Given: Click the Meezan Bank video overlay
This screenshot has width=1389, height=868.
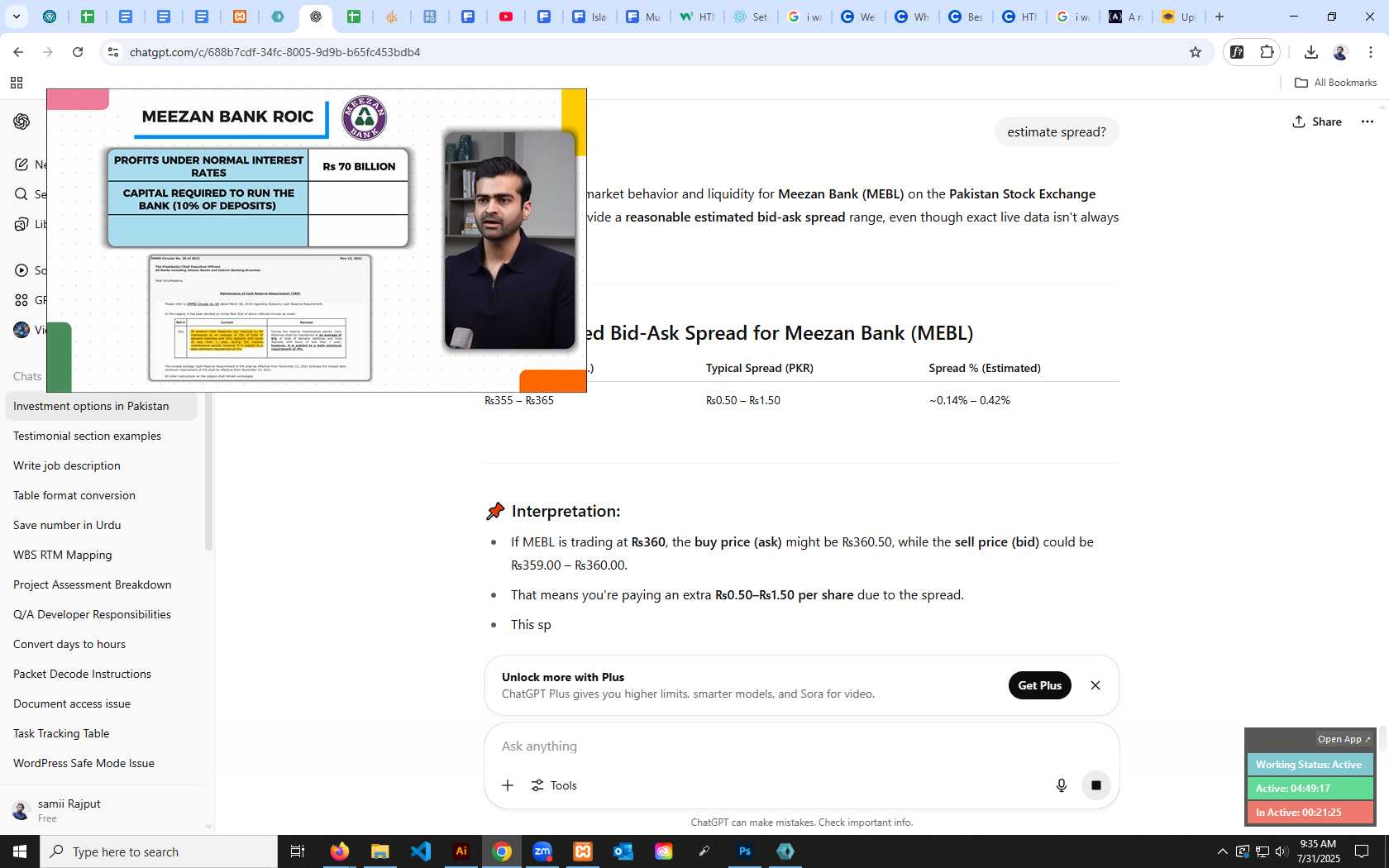Looking at the screenshot, I should click(317, 241).
